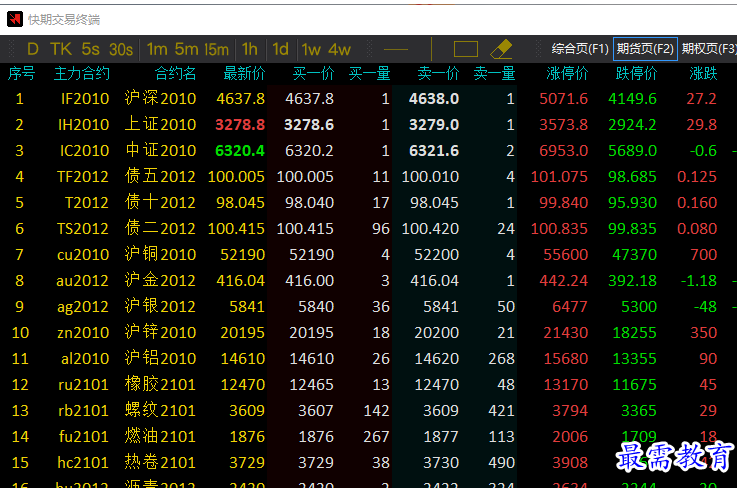The image size is (740, 488).
Task: Sort by the 涨跌 column header
Action: point(703,74)
